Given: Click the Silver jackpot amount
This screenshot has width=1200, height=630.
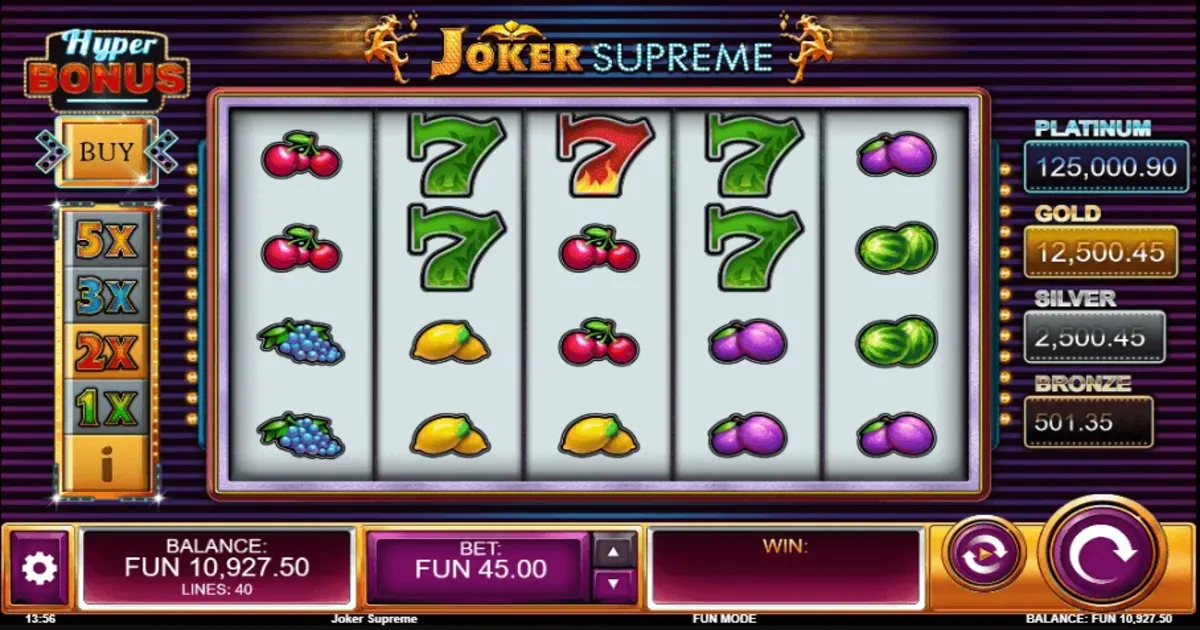Looking at the screenshot, I should (1094, 338).
